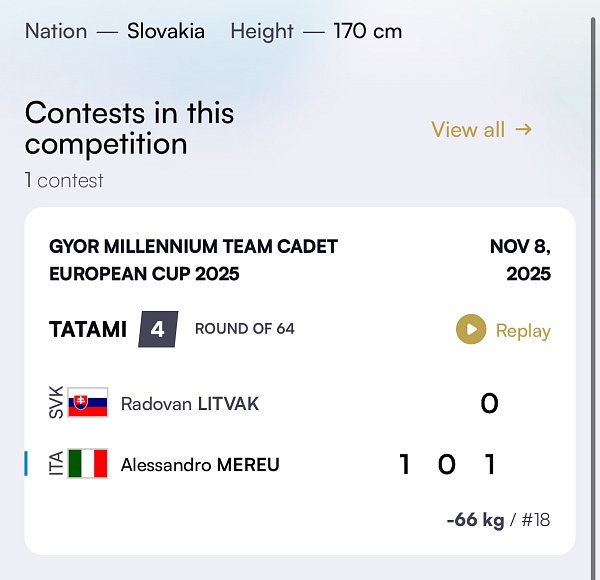The image size is (600, 580).
Task: Click the Nov 8, 2025 date
Action: pyautogui.click(x=520, y=259)
